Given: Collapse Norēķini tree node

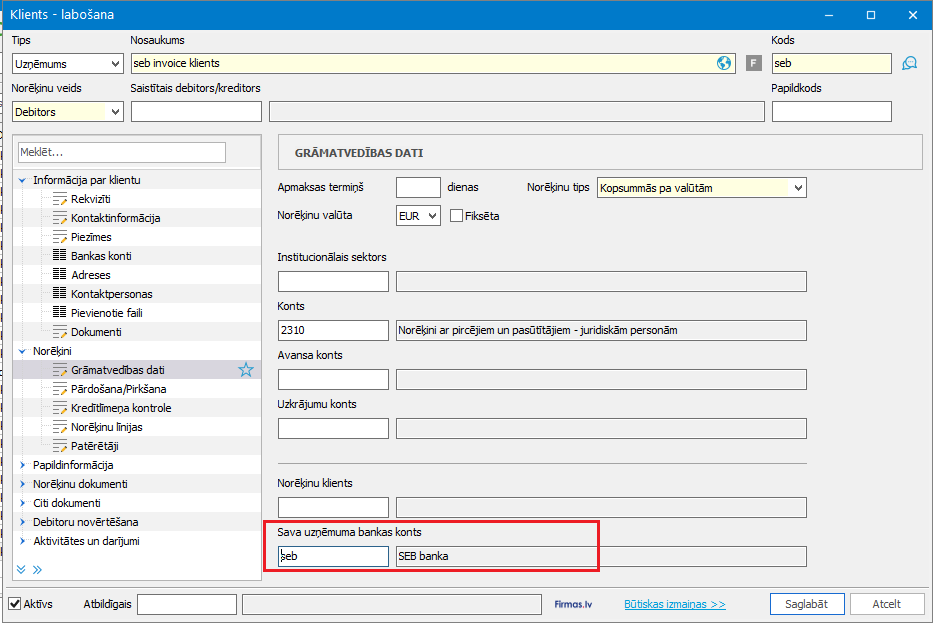Looking at the screenshot, I should pos(22,351).
